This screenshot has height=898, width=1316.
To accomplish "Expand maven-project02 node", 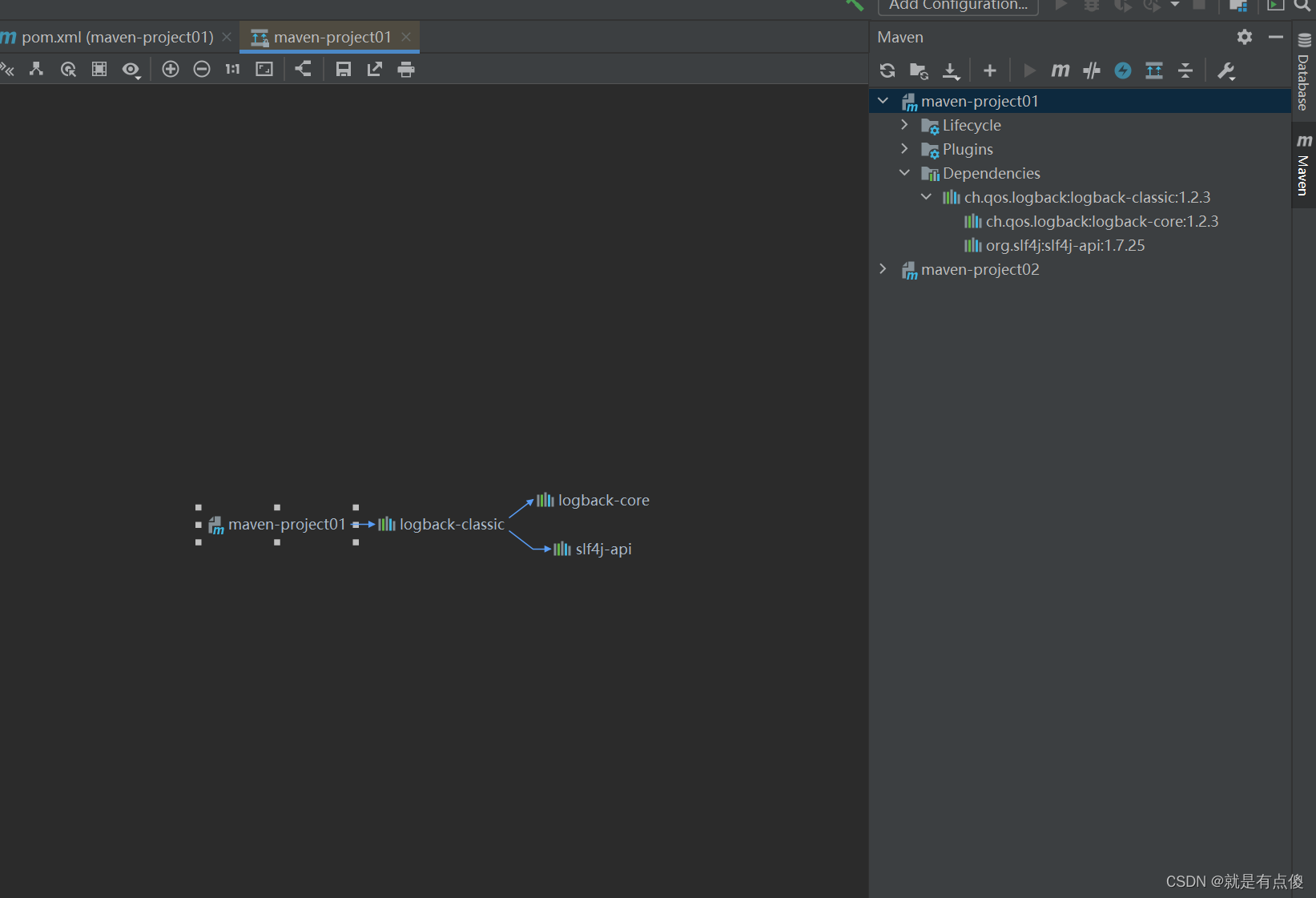I will [x=883, y=269].
